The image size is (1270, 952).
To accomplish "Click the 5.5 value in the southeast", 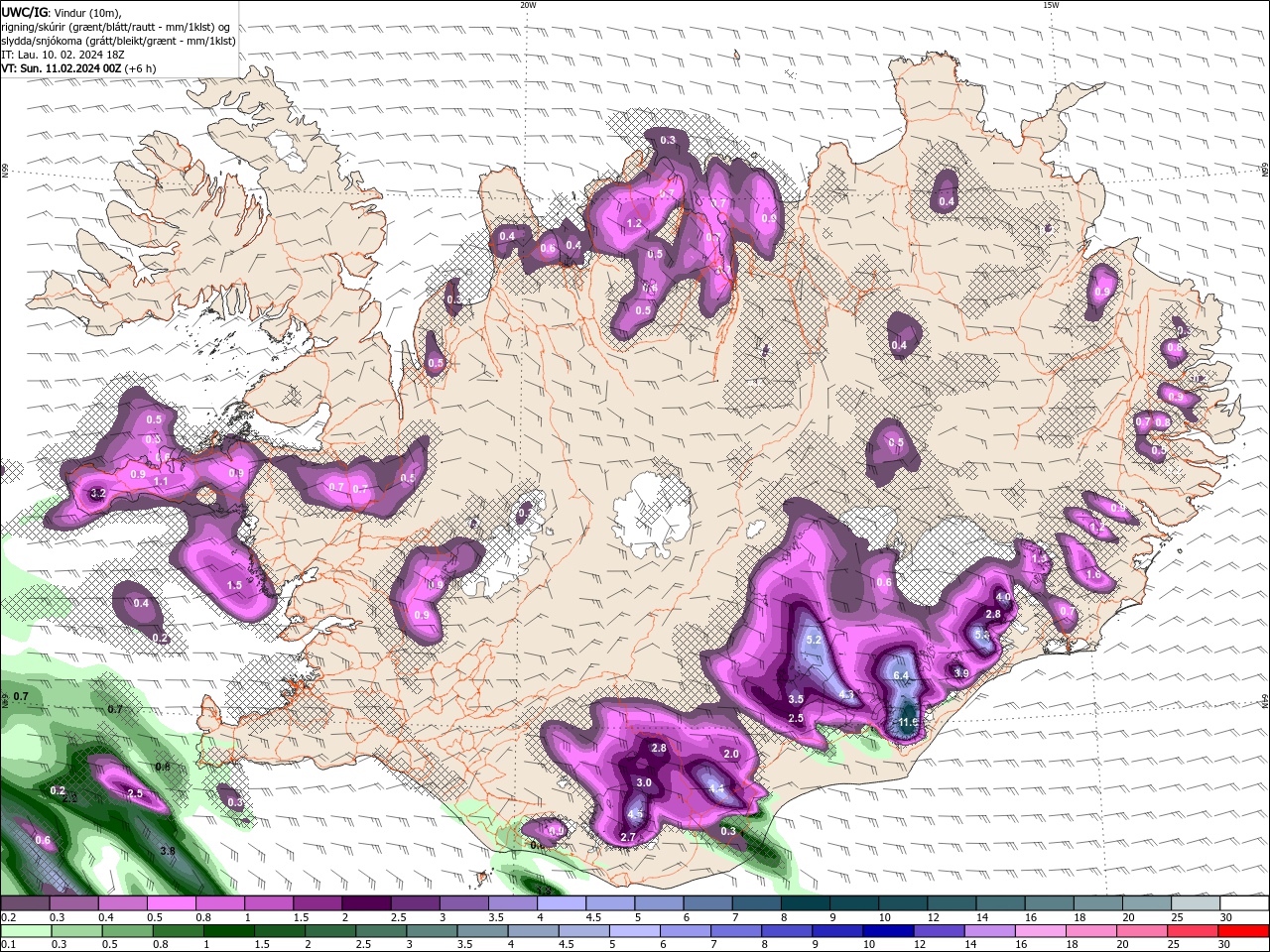I will click(981, 634).
